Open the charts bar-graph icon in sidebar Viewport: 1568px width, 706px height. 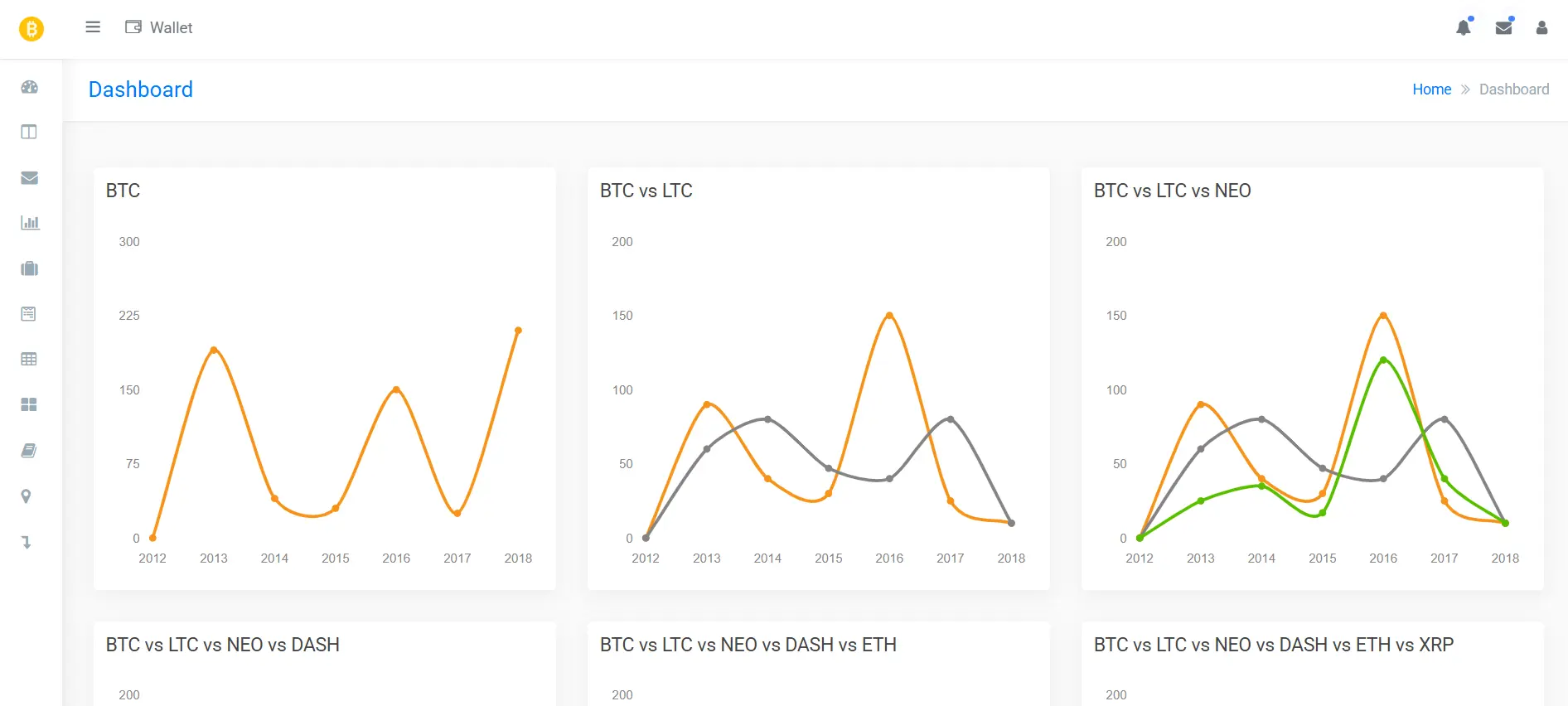click(30, 222)
